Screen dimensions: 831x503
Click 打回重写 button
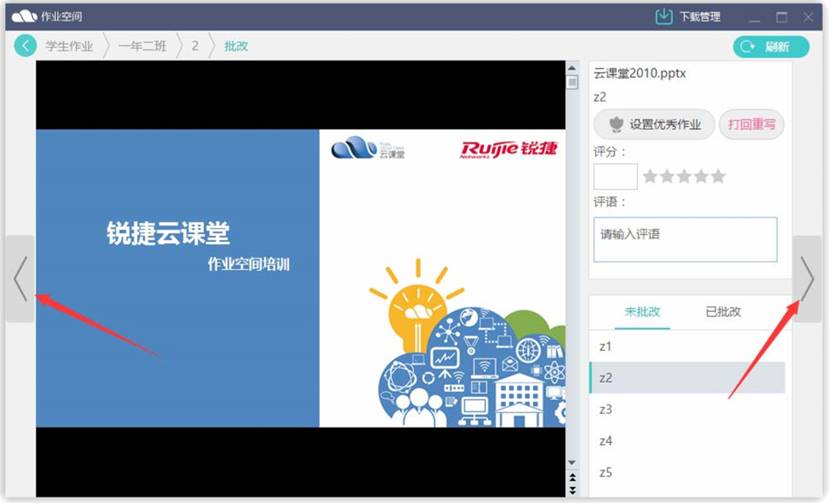752,125
